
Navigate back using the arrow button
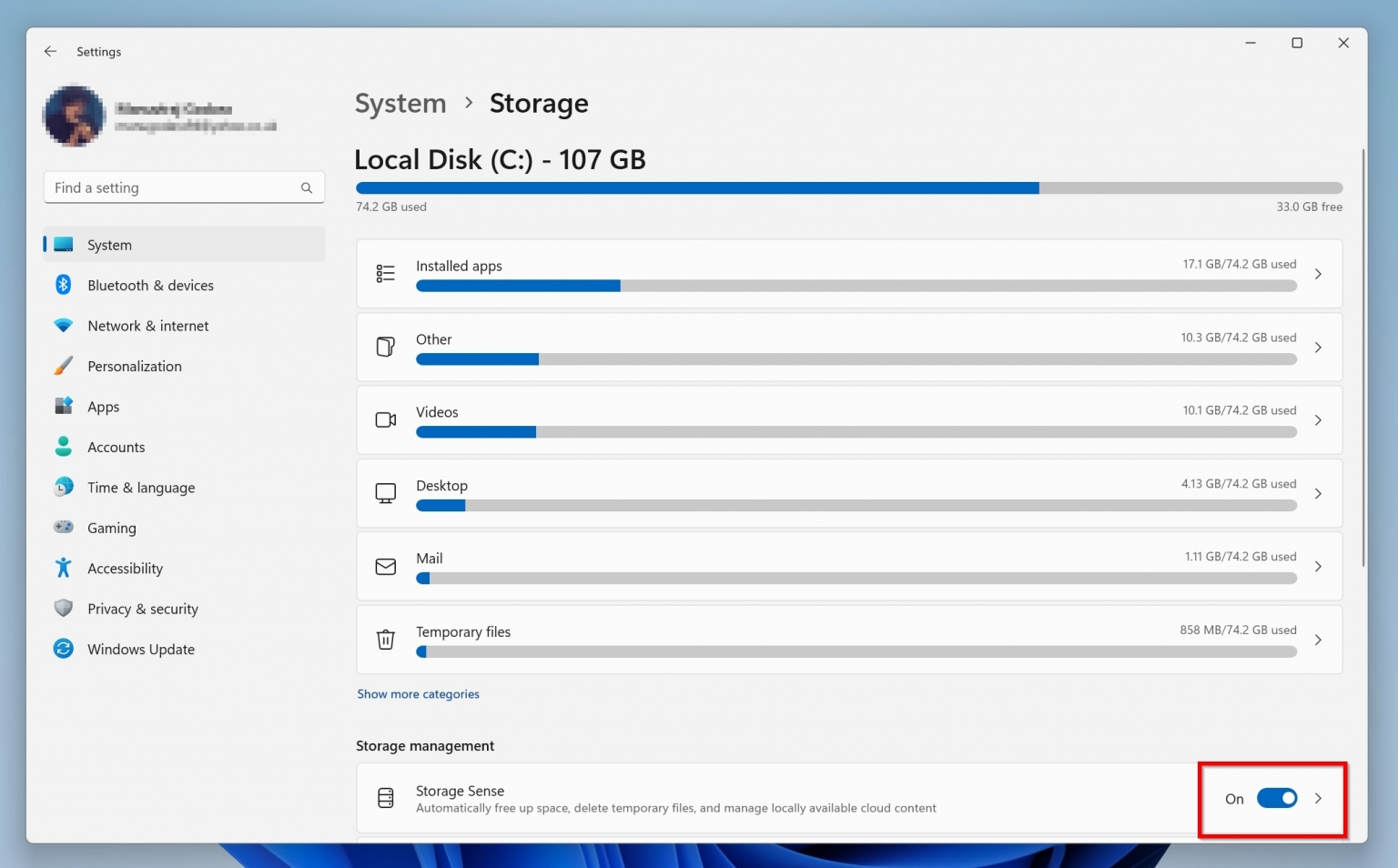coord(50,51)
